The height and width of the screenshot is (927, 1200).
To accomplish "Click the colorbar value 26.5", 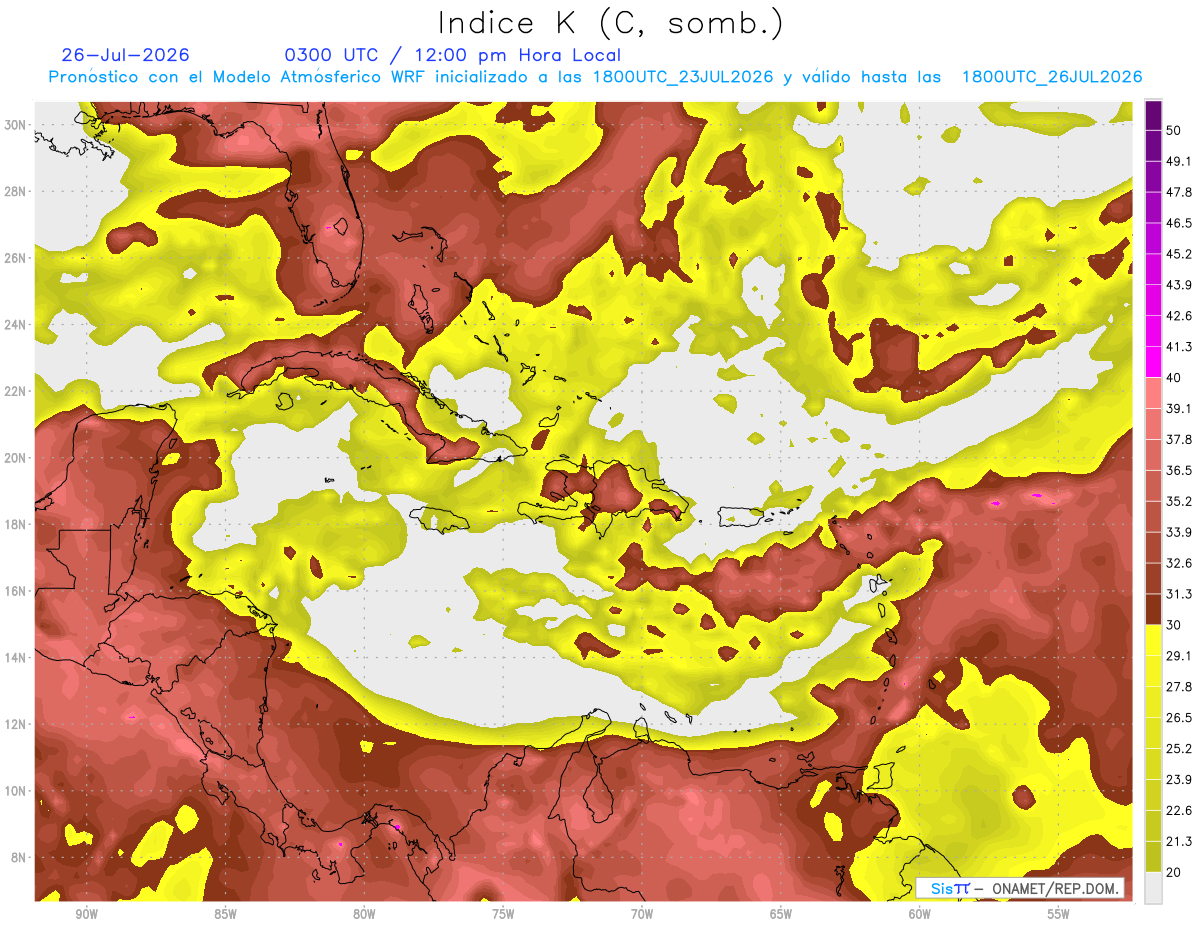I will pyautogui.click(x=1179, y=717).
